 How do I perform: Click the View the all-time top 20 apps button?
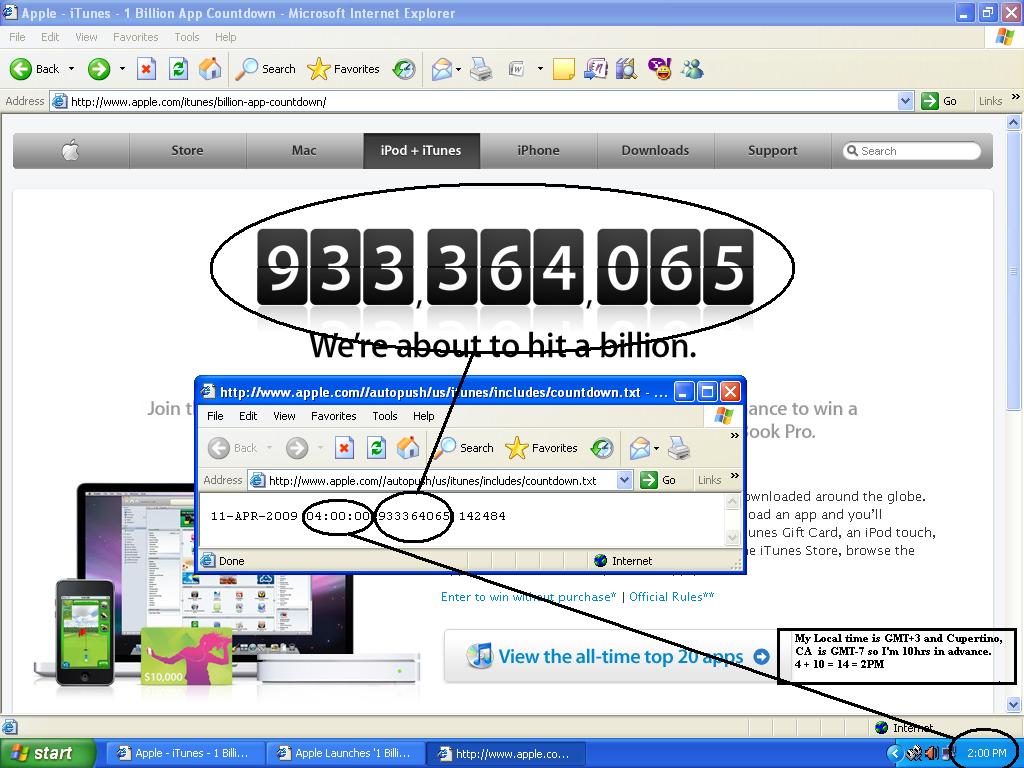(617, 656)
